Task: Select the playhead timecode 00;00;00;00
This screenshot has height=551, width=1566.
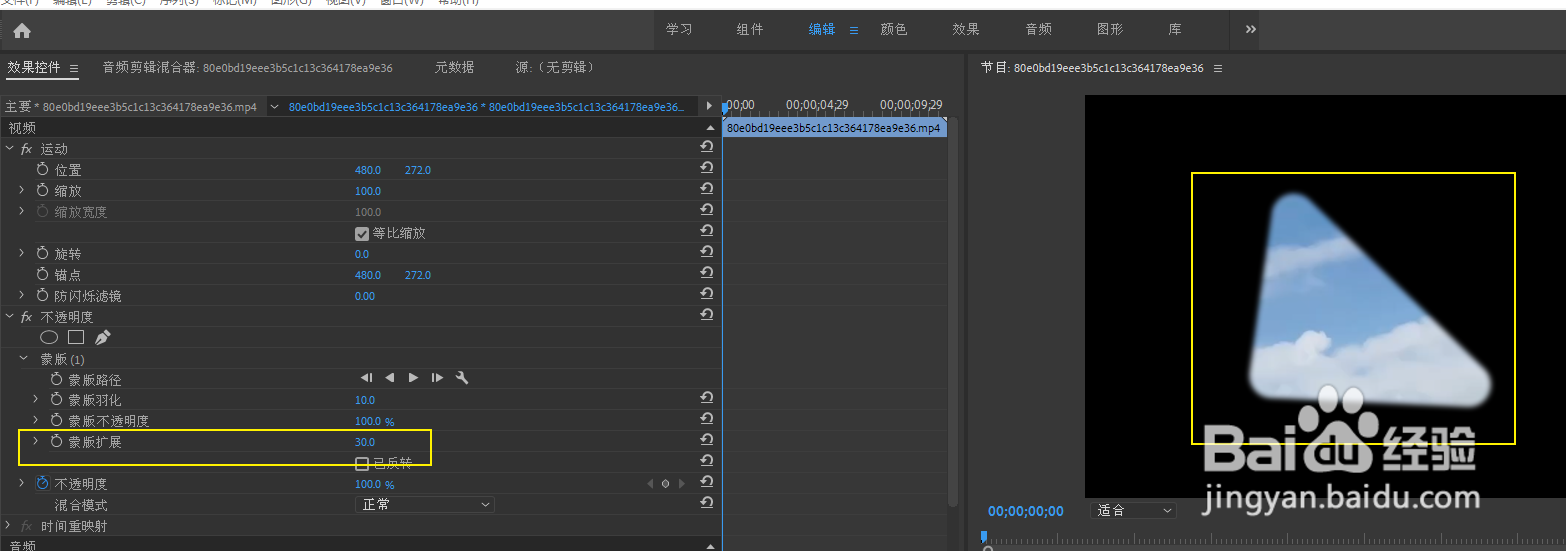Action: pyautogui.click(x=1026, y=511)
